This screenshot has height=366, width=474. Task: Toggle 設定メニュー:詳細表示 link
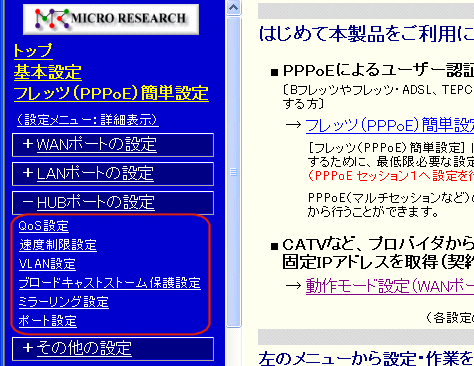coord(88,120)
